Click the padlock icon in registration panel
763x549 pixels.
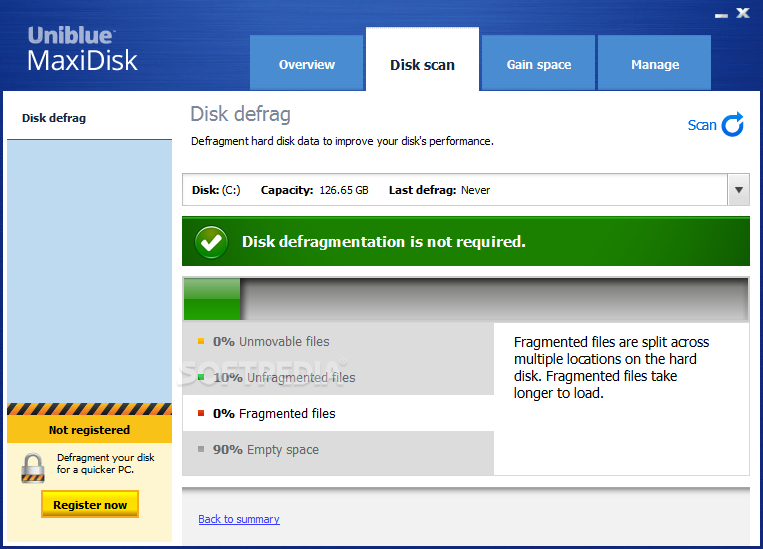point(33,468)
